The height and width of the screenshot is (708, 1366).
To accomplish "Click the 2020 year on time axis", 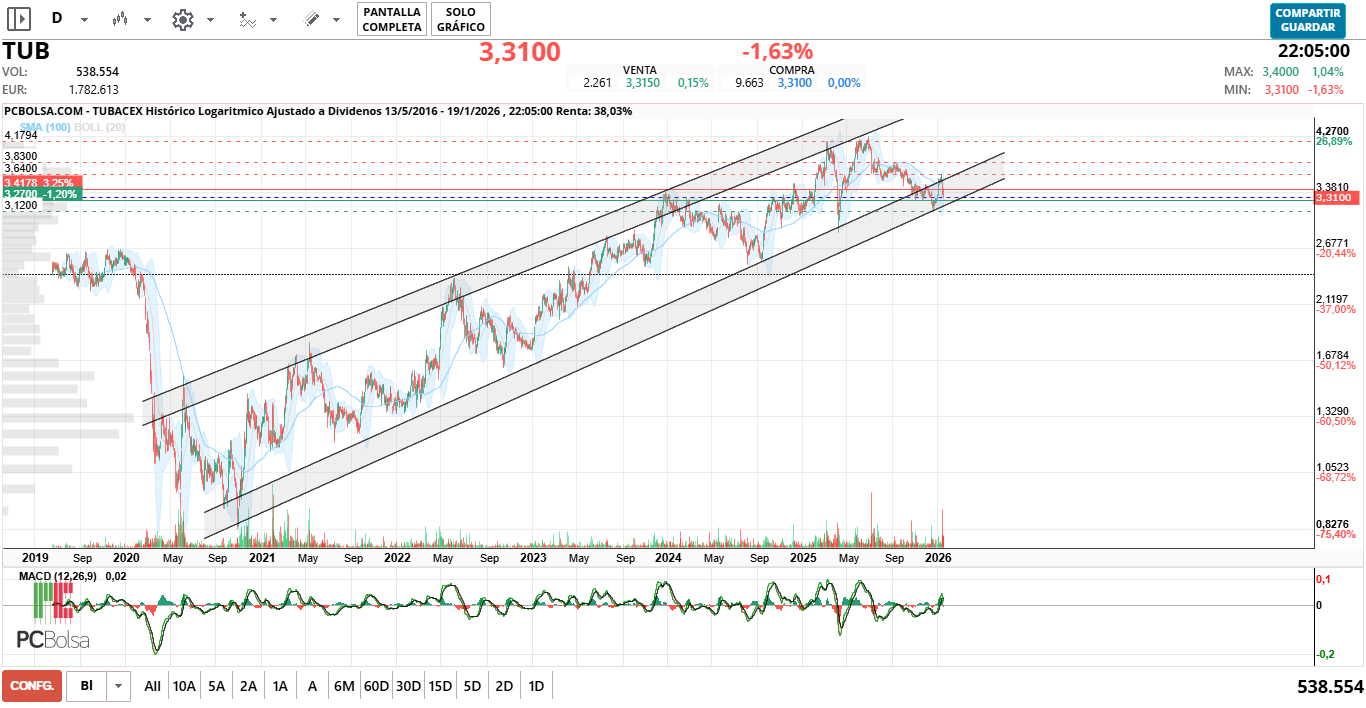I will pyautogui.click(x=126, y=557).
